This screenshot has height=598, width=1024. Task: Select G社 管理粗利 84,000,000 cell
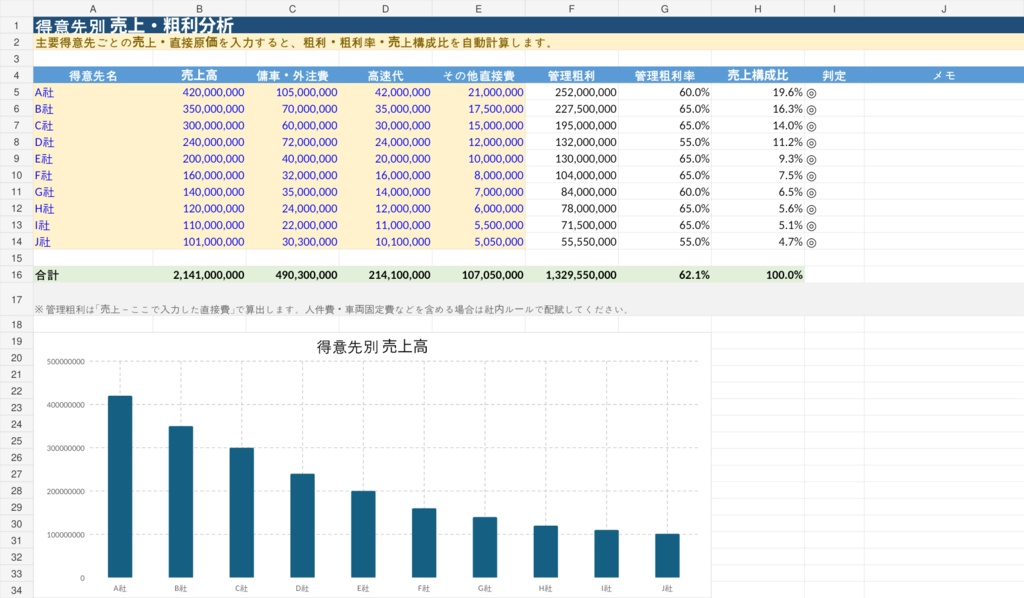click(571, 192)
